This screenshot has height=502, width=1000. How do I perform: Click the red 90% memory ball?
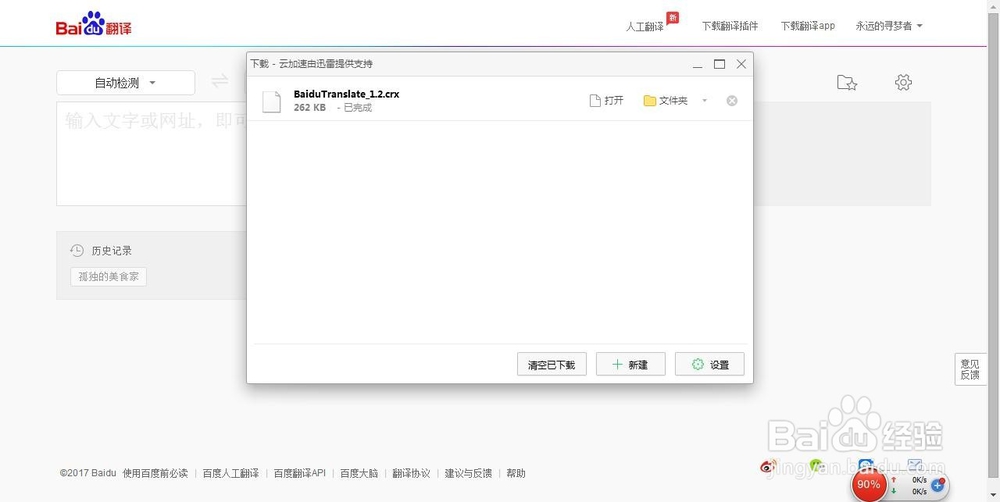pyautogui.click(x=868, y=485)
